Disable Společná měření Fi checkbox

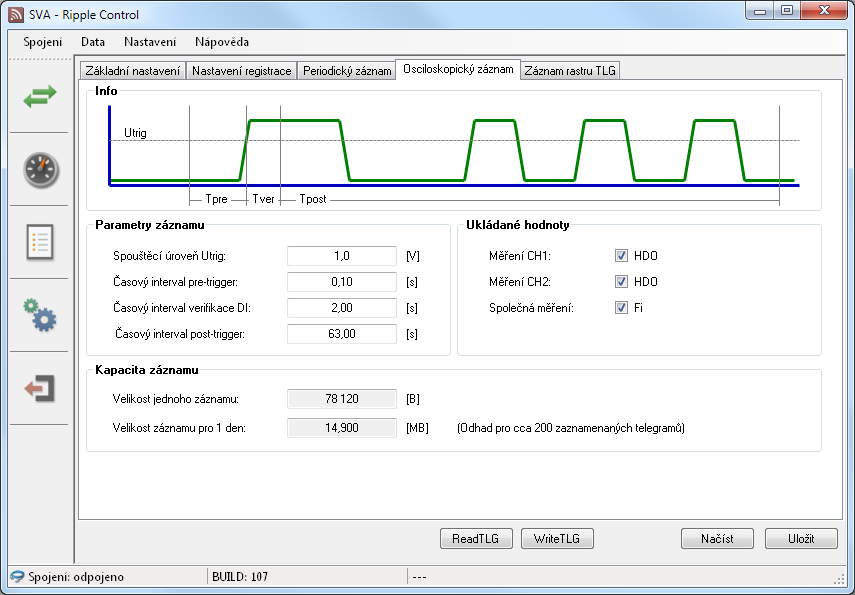point(622,308)
